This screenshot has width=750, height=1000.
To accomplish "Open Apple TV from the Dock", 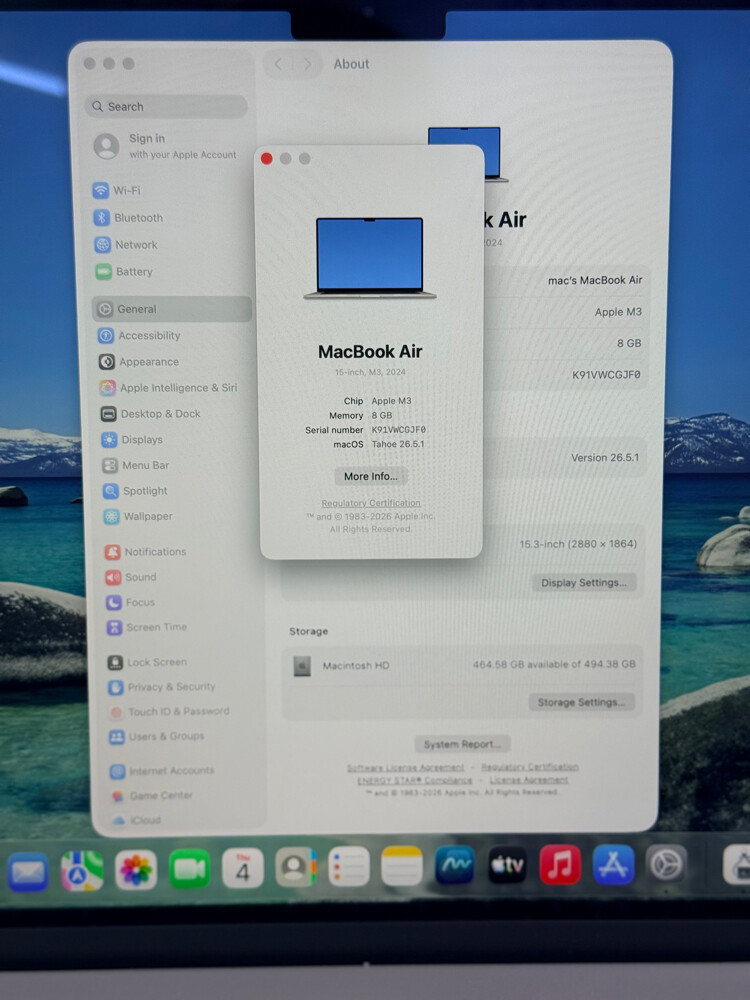I will point(508,865).
